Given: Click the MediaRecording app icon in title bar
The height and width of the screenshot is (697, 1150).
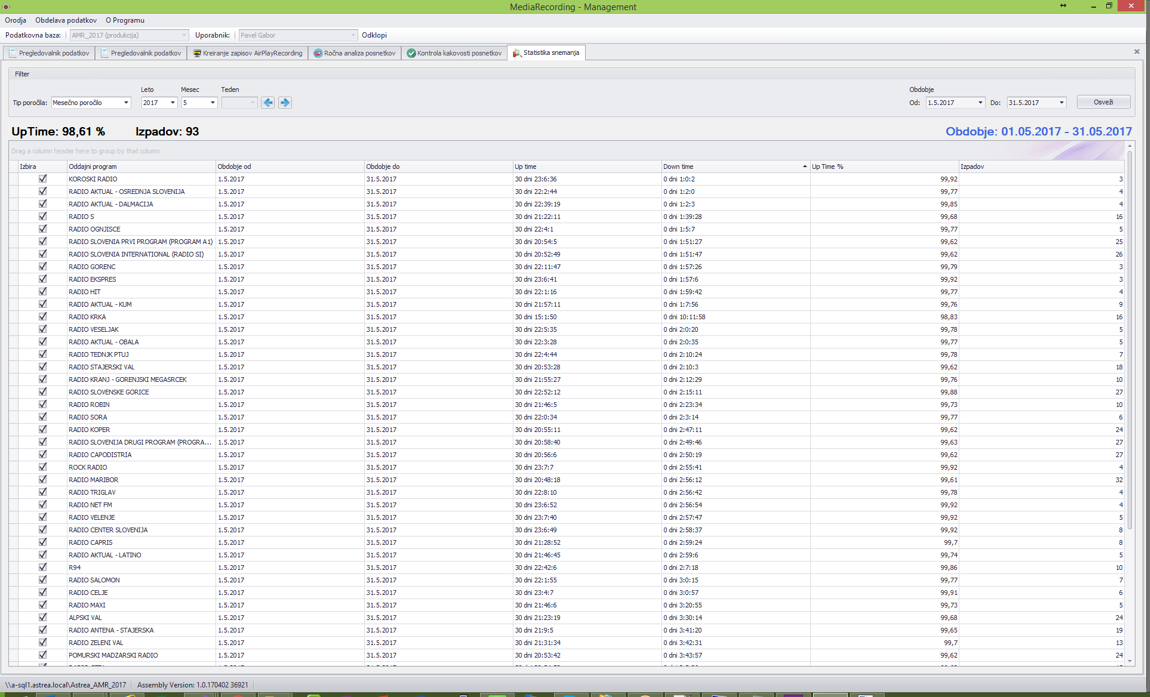Looking at the screenshot, I should [x=7, y=7].
